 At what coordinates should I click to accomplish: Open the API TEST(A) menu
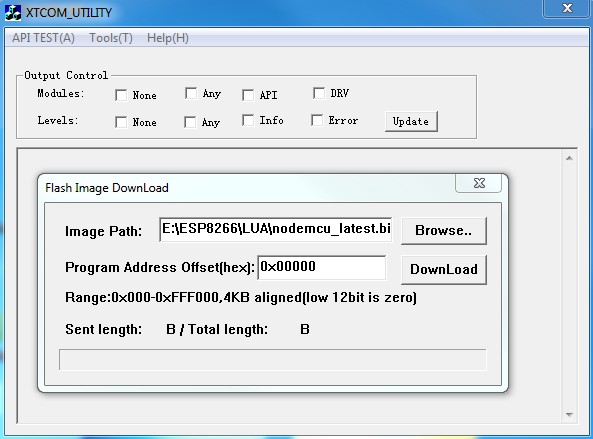coord(43,38)
